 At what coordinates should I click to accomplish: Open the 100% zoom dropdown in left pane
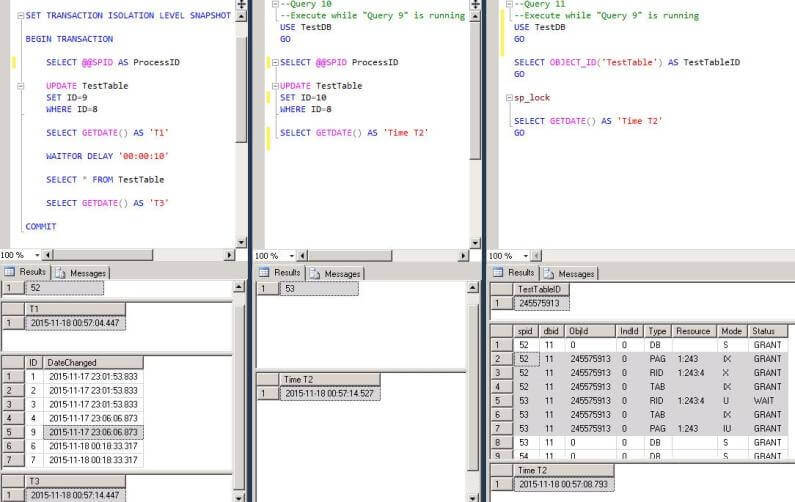[x=35, y=255]
